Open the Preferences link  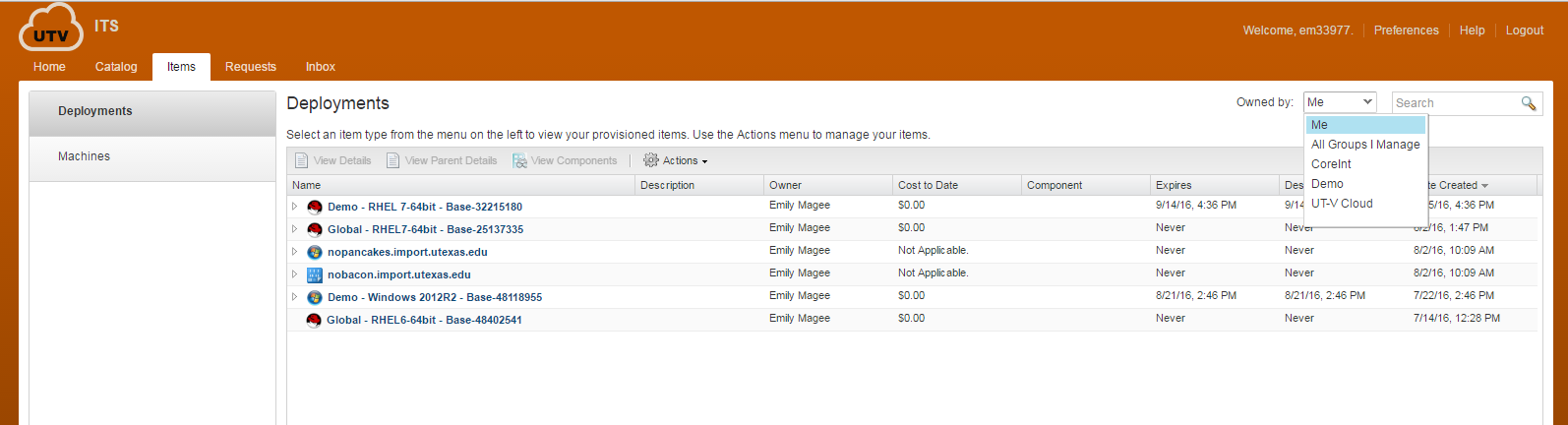click(x=1406, y=30)
